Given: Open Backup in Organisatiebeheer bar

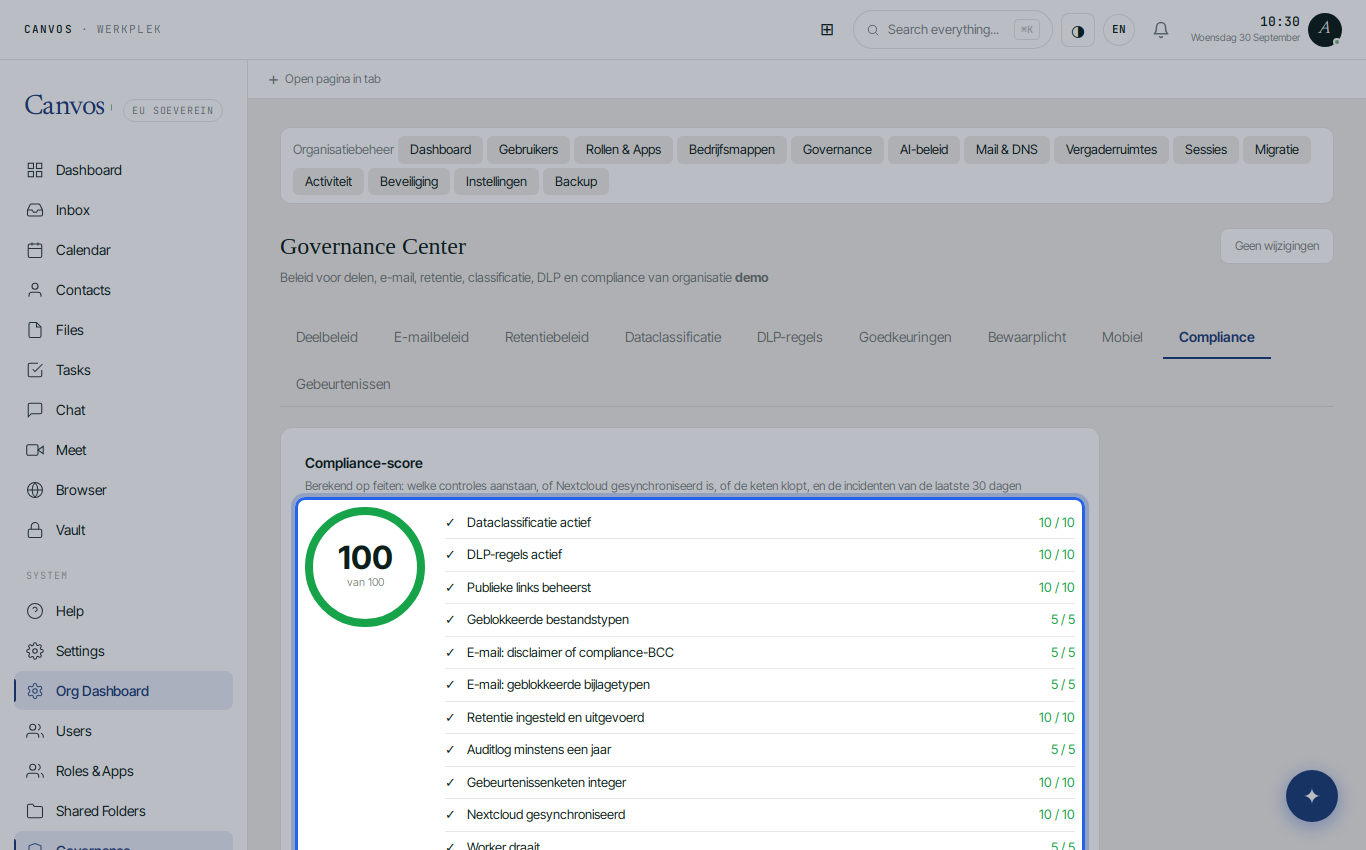Looking at the screenshot, I should 576,182.
